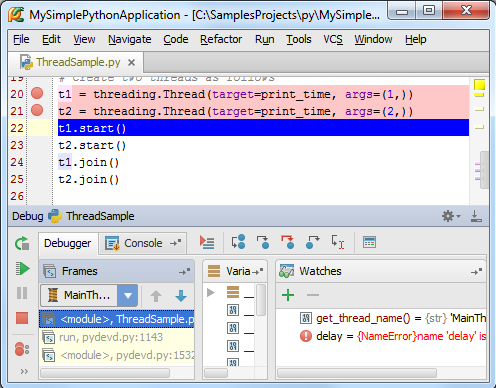The image size is (496, 388).
Task: Open the Refactor menu
Action: (221, 39)
